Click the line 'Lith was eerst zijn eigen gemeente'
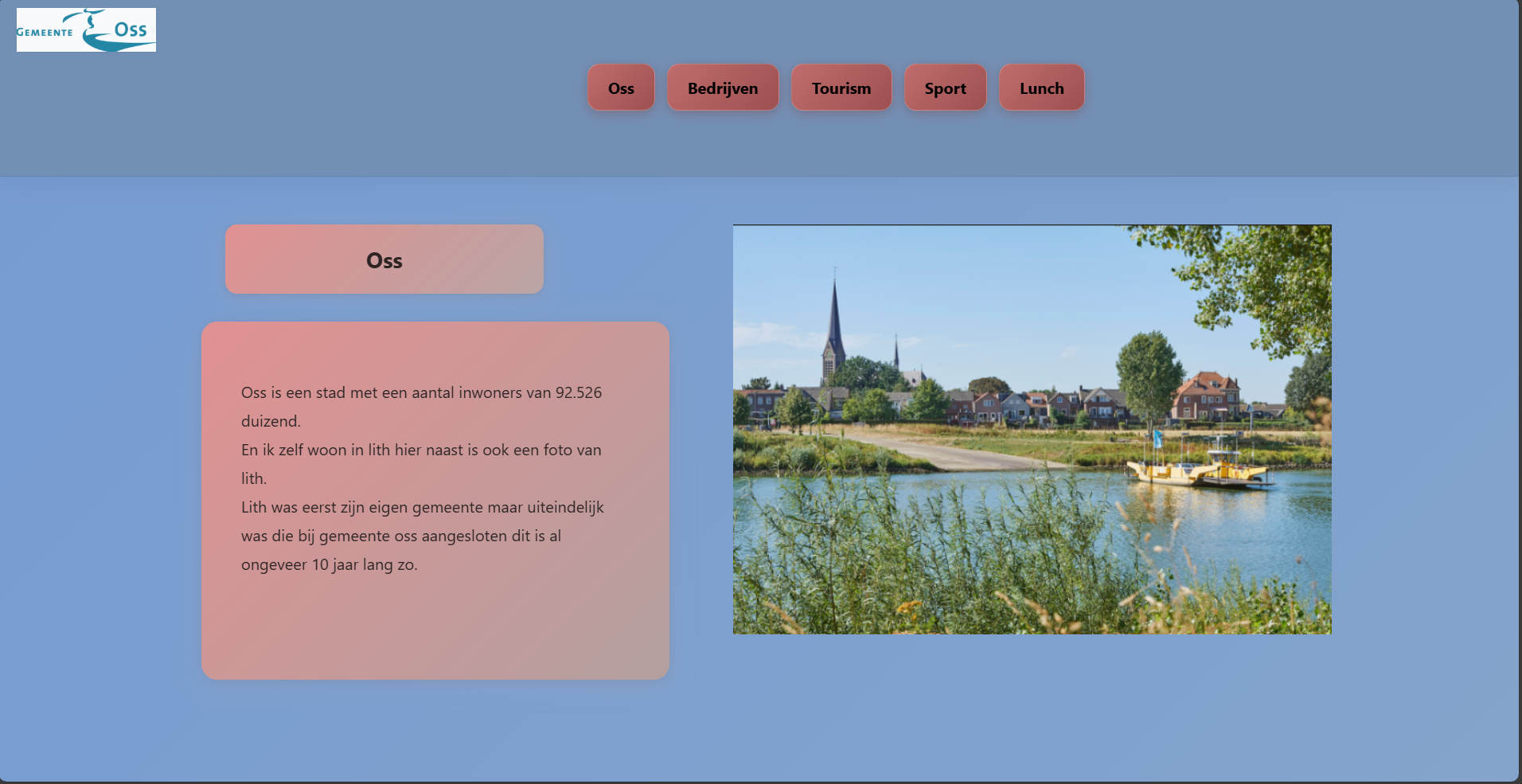 point(422,507)
